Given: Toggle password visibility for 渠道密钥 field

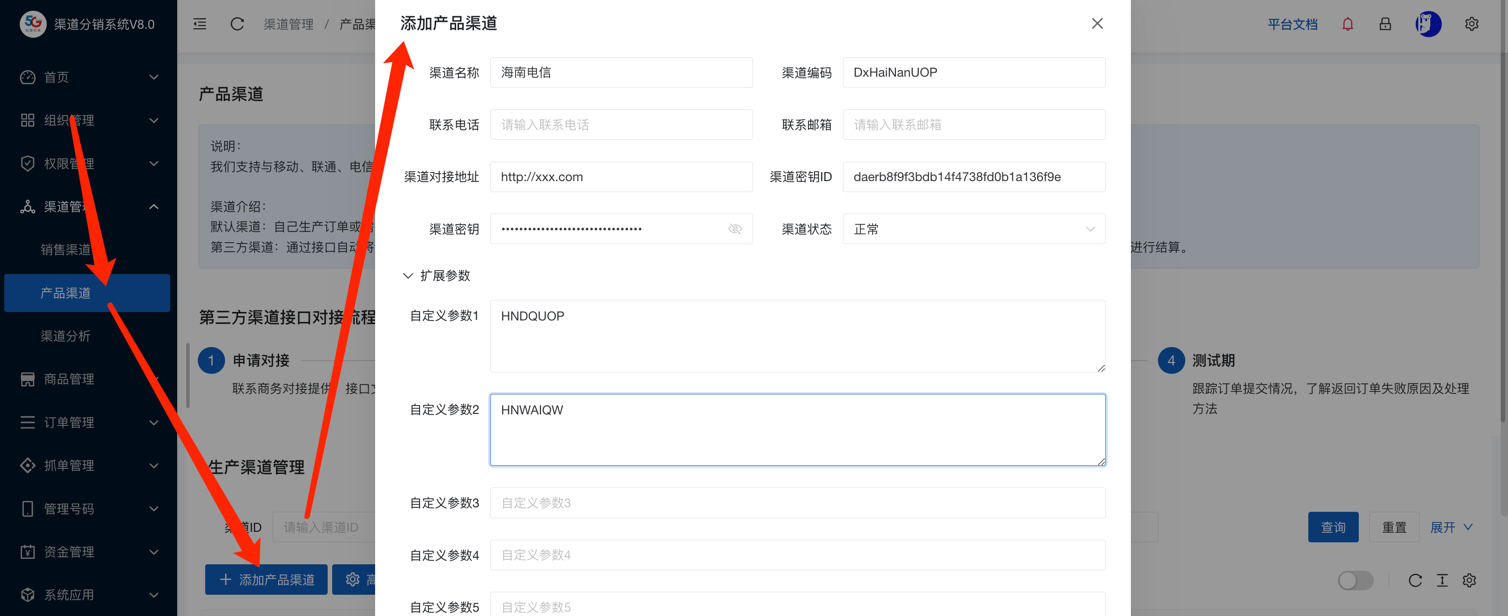Looking at the screenshot, I should click(734, 228).
